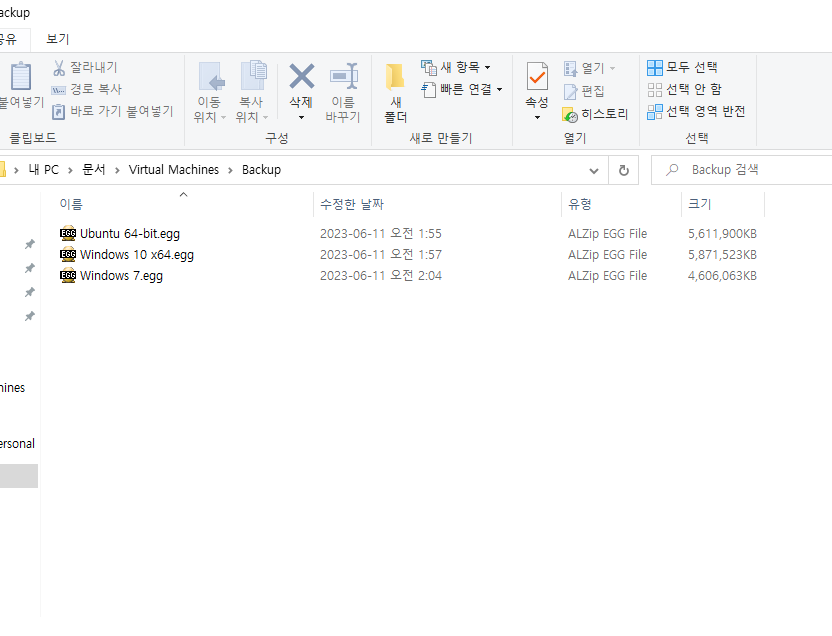Click the refresh button beside address bar
This screenshot has width=832, height=636.
(x=623, y=170)
